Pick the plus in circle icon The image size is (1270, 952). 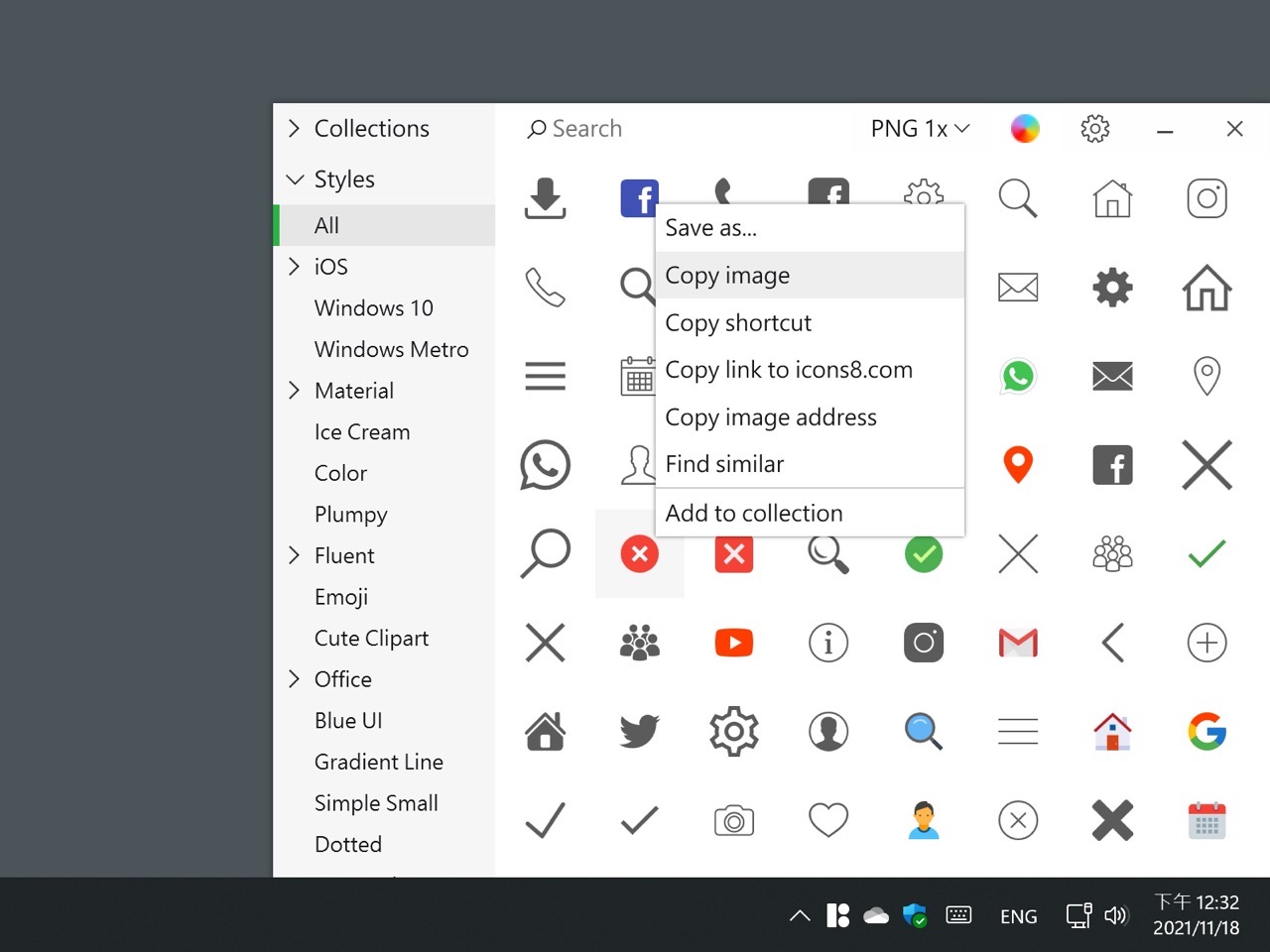point(1206,643)
